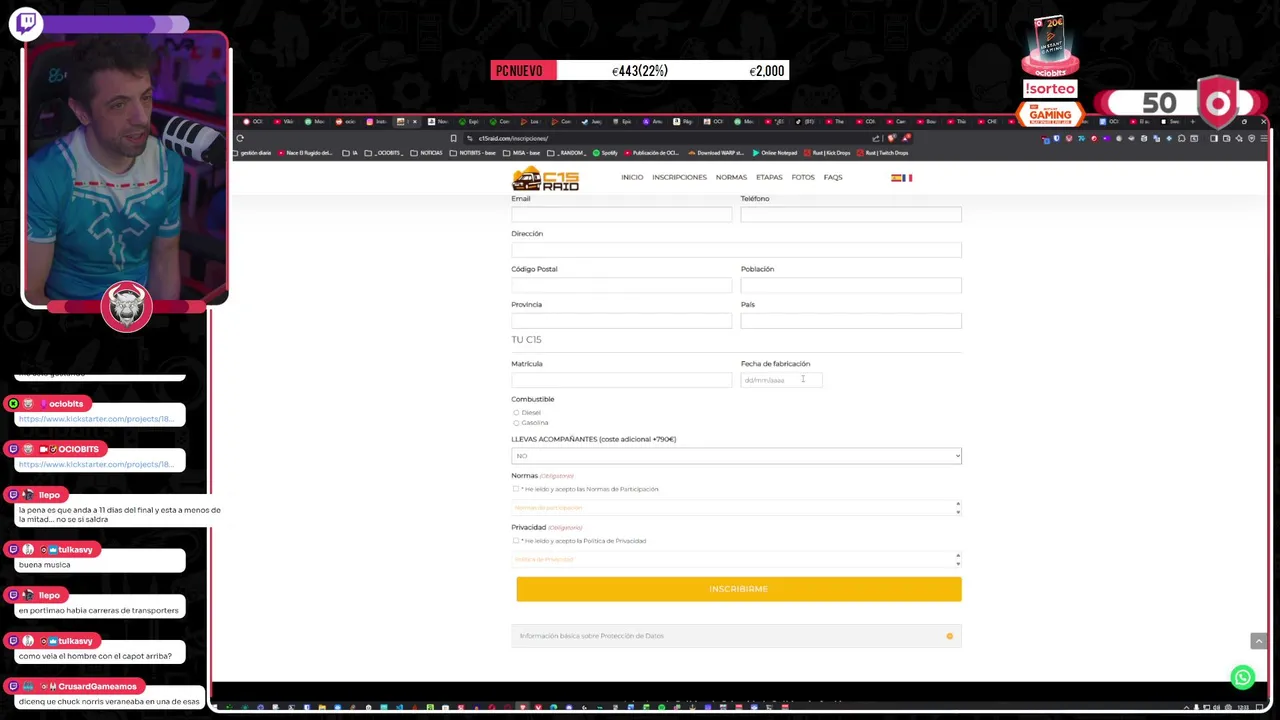The width and height of the screenshot is (1280, 720).
Task: Open ETAPAS in site menu
Action: 769,178
